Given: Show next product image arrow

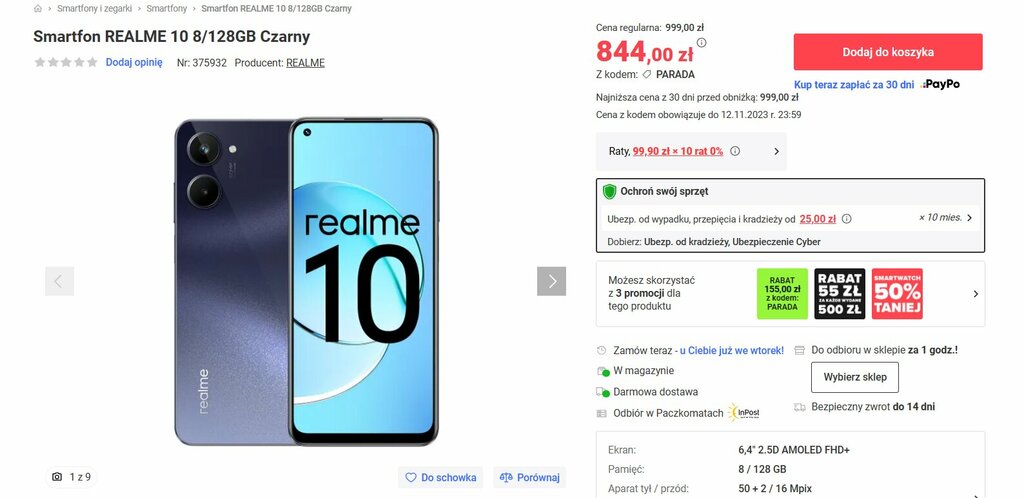Looking at the screenshot, I should [x=552, y=281].
